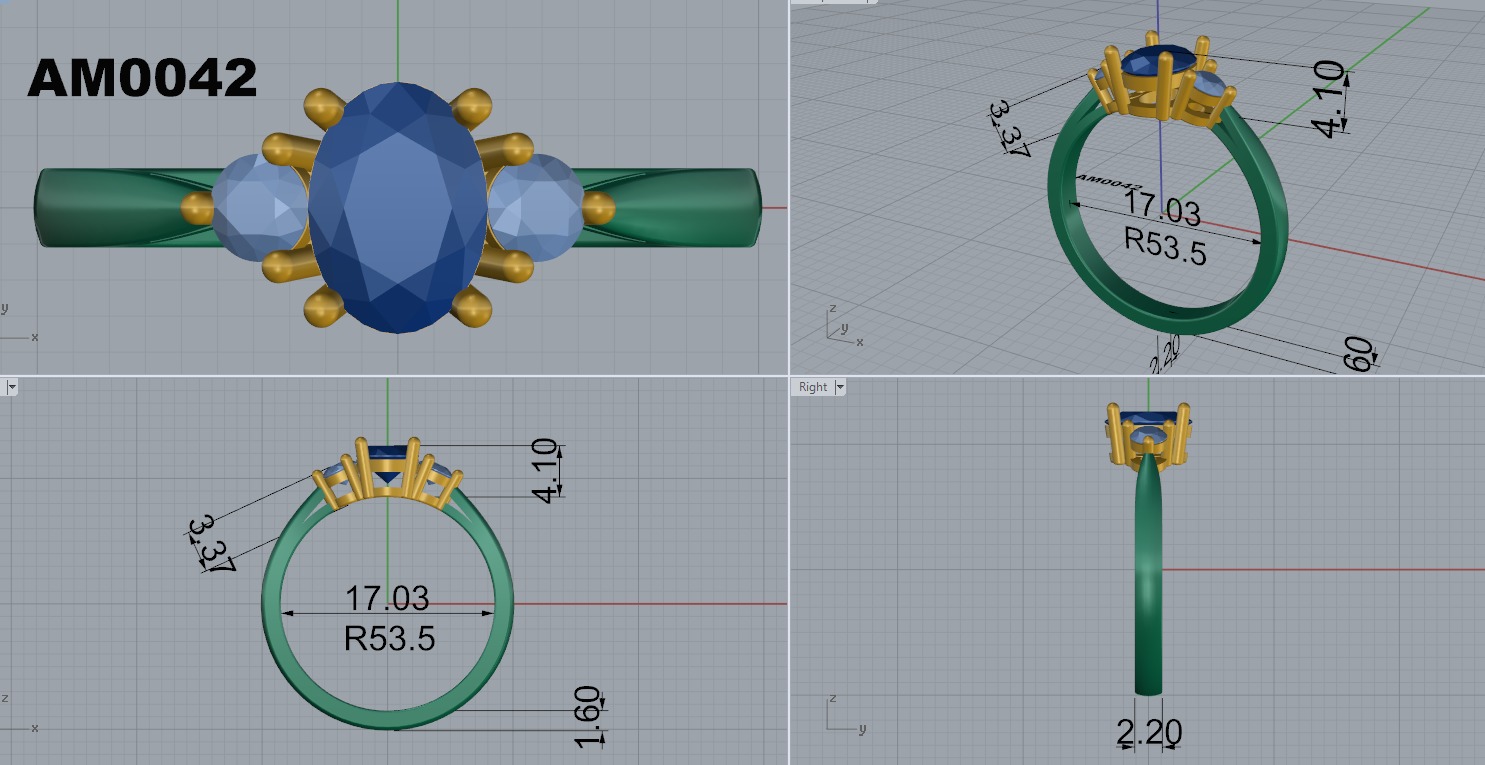Viewport: 1485px width, 765px height.
Task: Select the large oval blue center gemstone
Action: click(398, 208)
